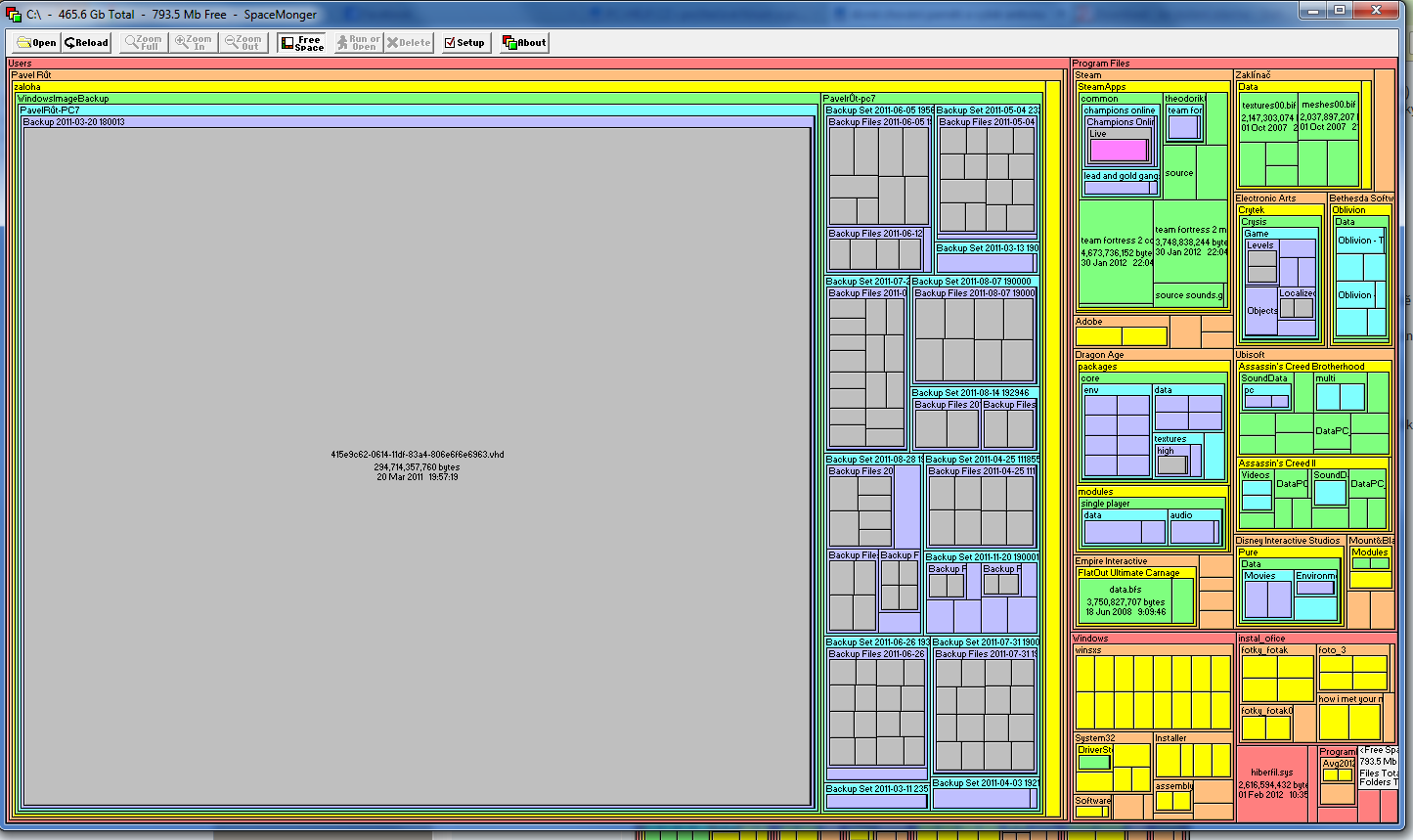Open the About SpaceMonger dialog

click(x=525, y=43)
